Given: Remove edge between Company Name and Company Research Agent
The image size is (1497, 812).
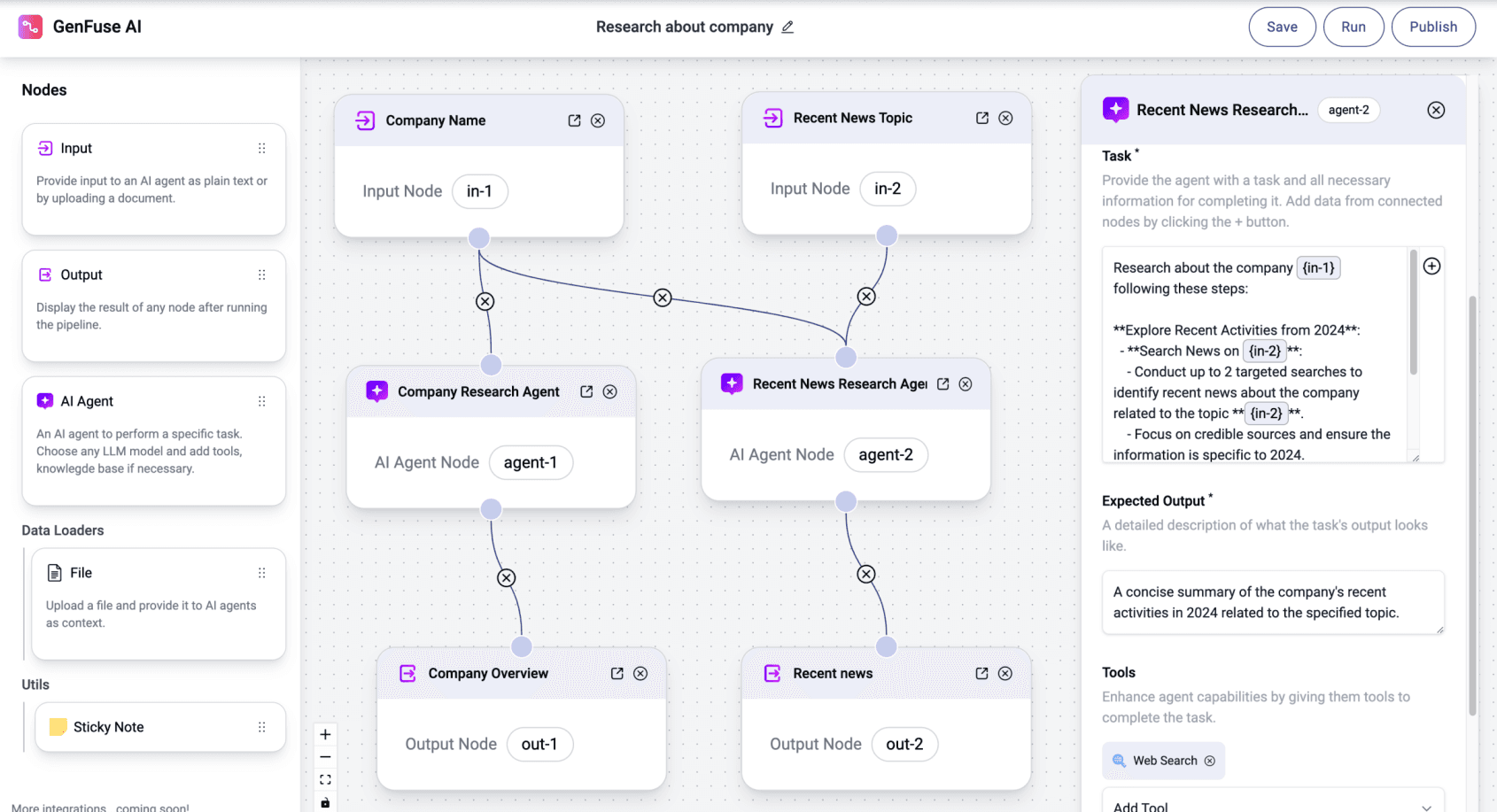Looking at the screenshot, I should 485,301.
